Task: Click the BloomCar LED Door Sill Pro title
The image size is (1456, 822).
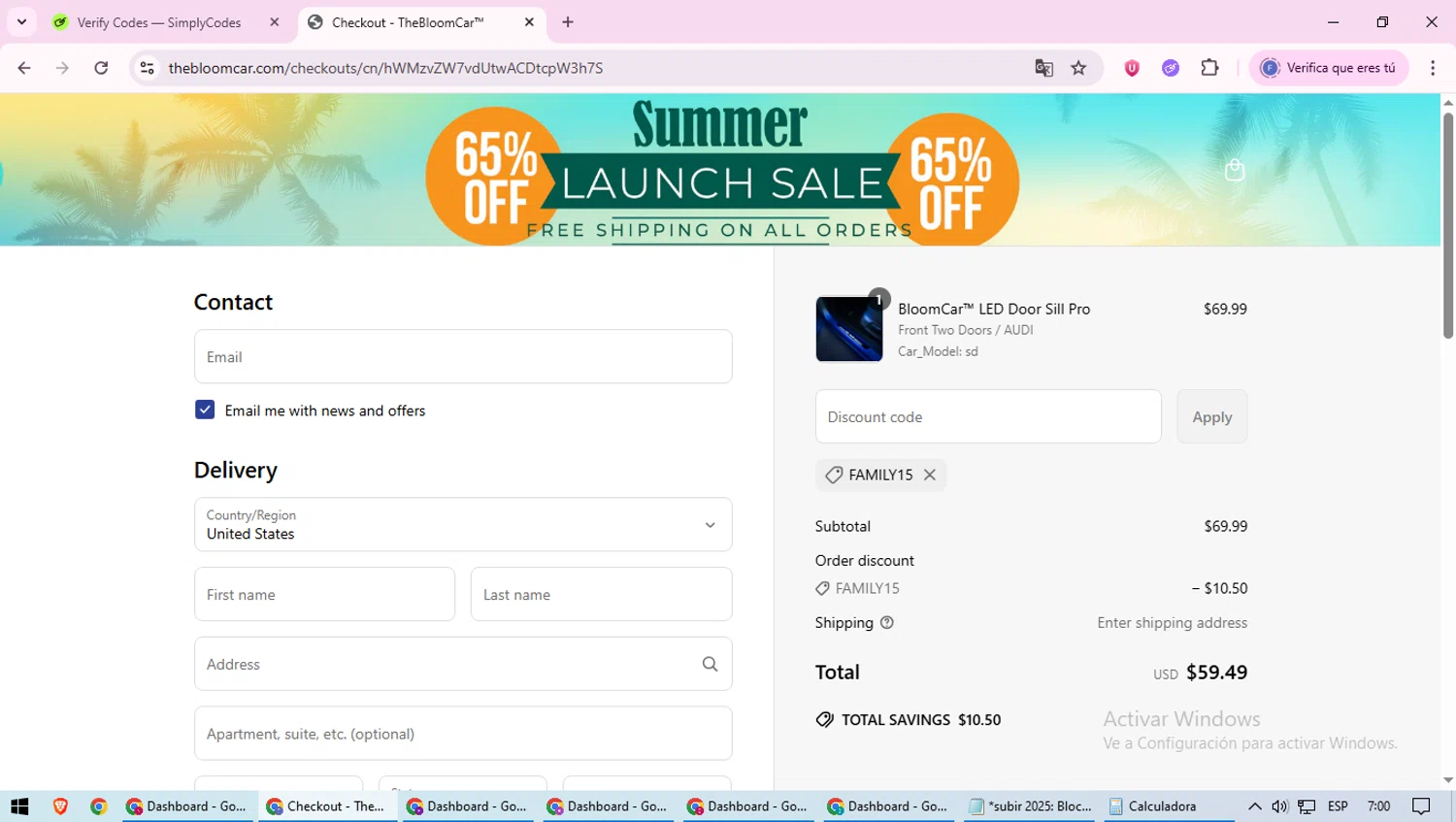Action: click(994, 309)
